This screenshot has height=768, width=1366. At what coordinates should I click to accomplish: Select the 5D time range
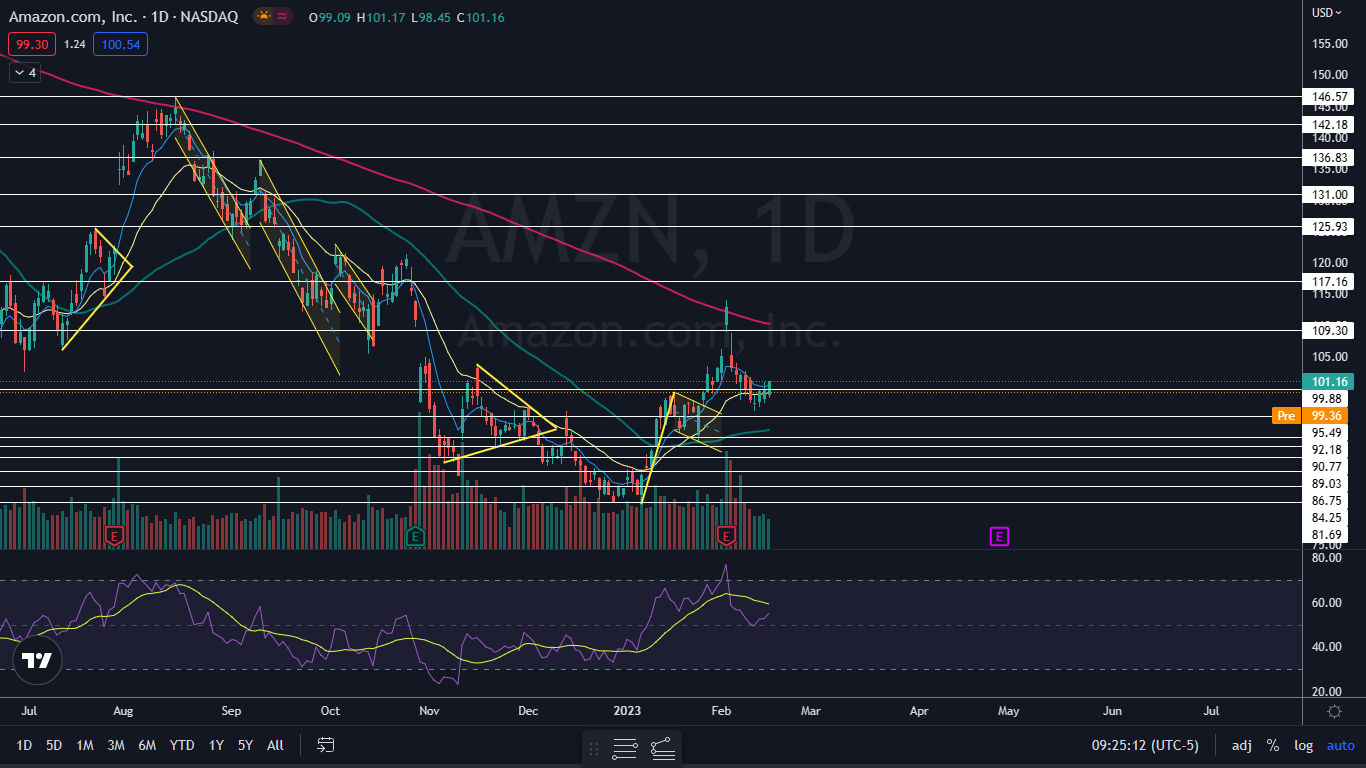(54, 745)
